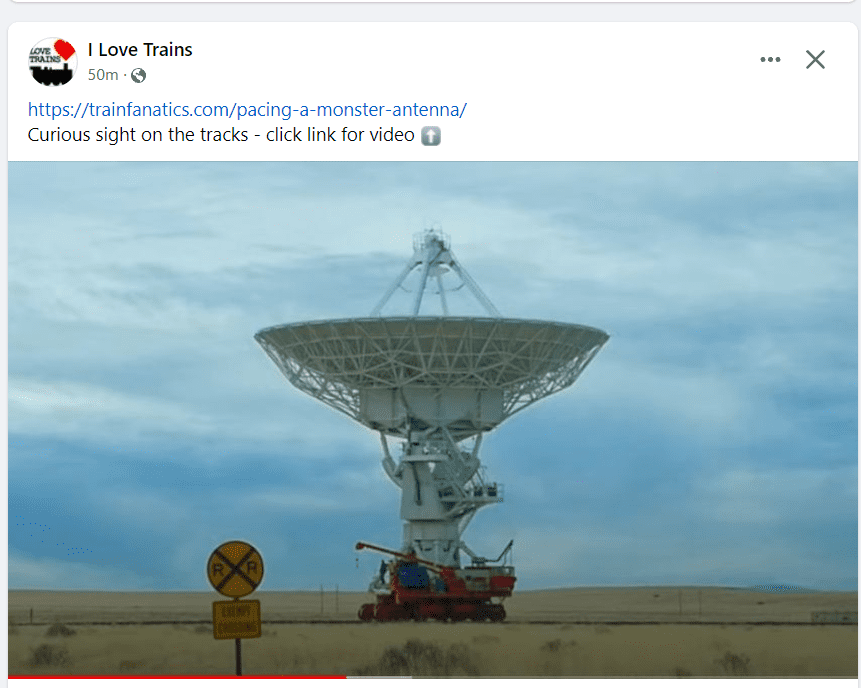Click the round yellow railroad crossing sign
861x688 pixels.
[x=235, y=569]
